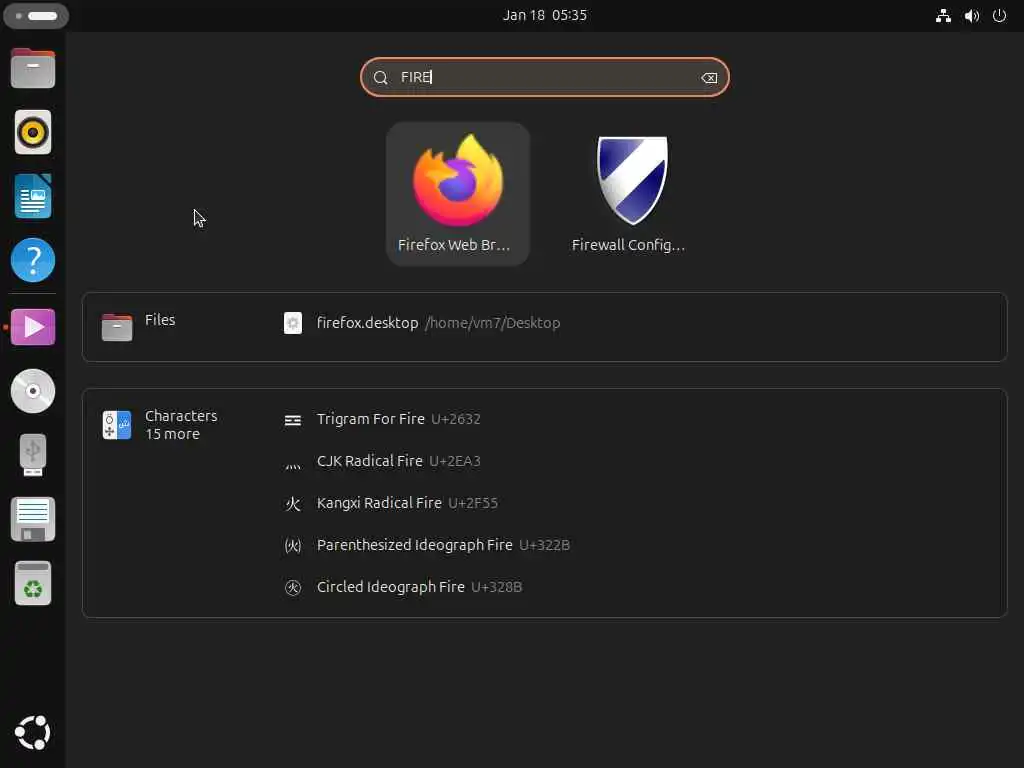Open Rhythmbox music player in dock
The height and width of the screenshot is (768, 1024).
coord(33,133)
